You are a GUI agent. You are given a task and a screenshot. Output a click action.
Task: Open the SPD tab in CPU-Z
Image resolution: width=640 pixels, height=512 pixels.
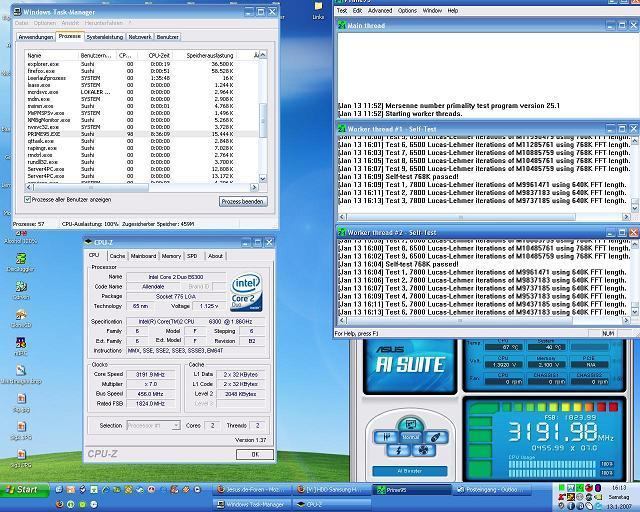tap(192, 256)
